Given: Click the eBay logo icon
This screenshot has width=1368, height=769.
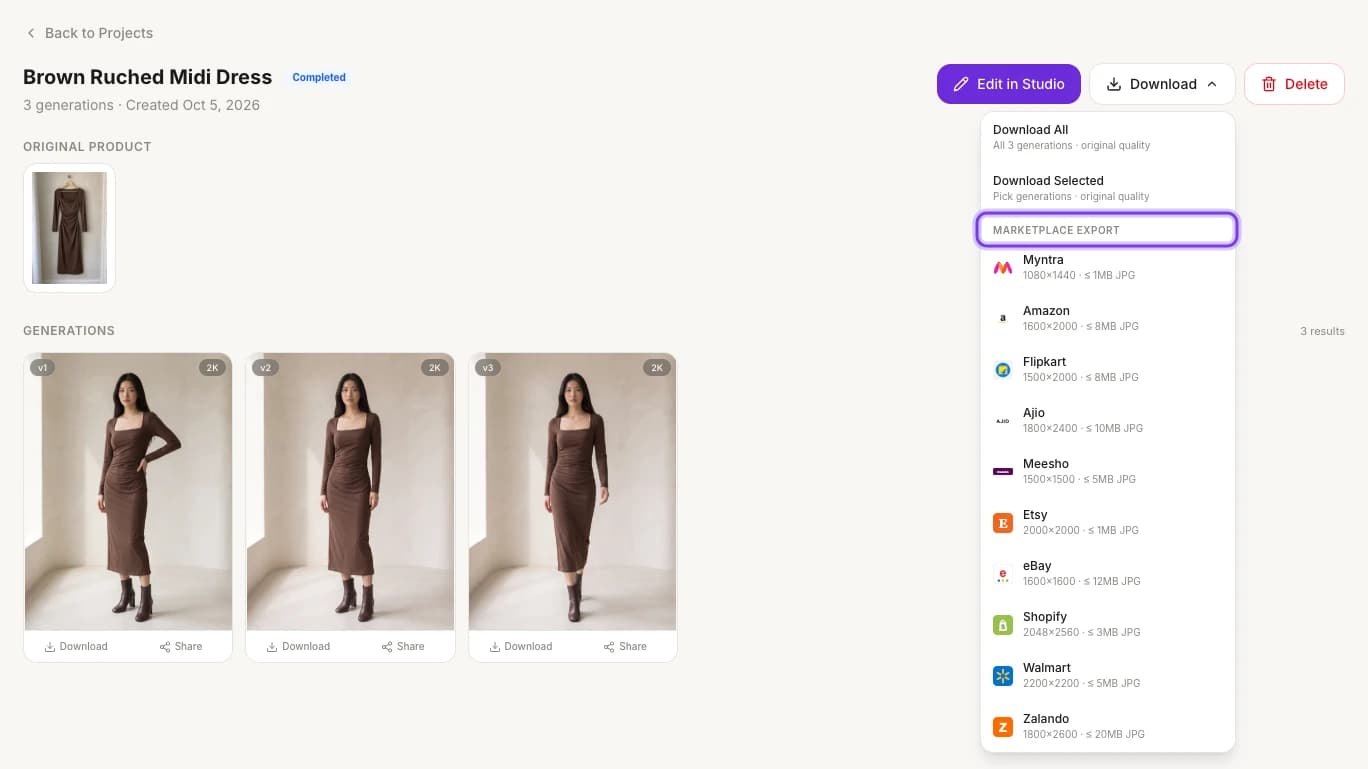Looking at the screenshot, I should (1003, 574).
